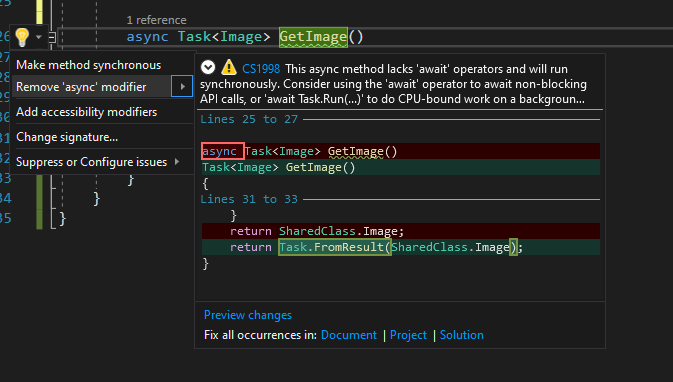This screenshot has height=382, width=673.
Task: Click 'Task<Image>' return type in editor
Action: (x=224, y=37)
